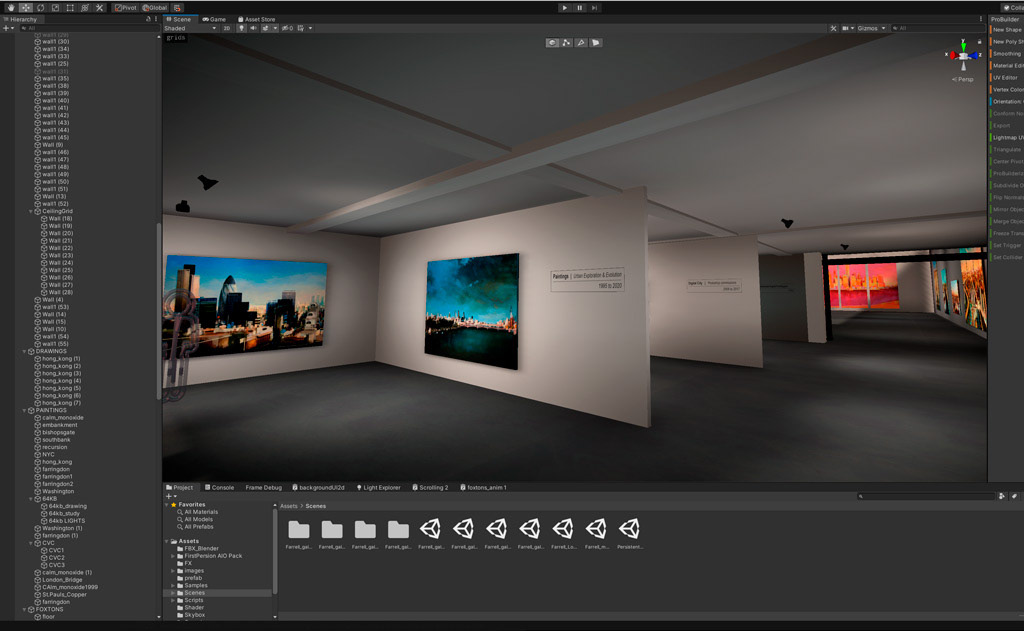Open the Light Explorer tab
Image resolution: width=1024 pixels, height=631 pixels.
(378, 487)
